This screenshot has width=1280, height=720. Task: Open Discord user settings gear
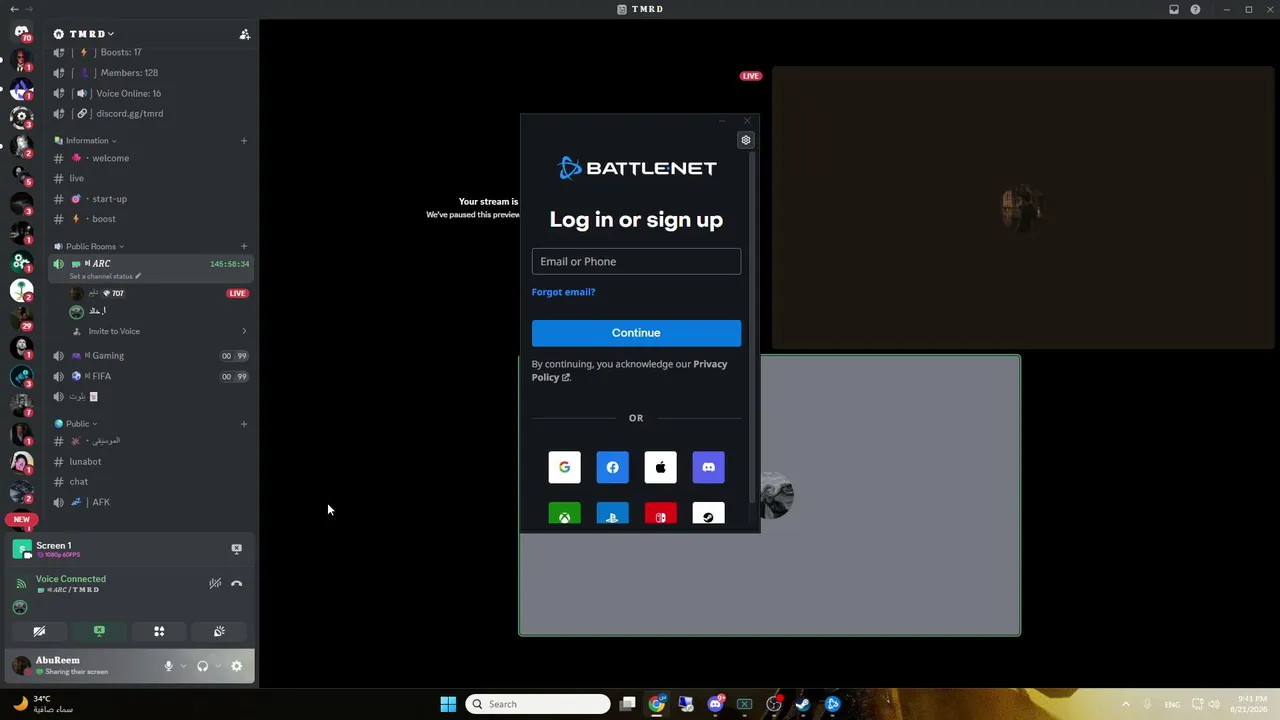[237, 666]
